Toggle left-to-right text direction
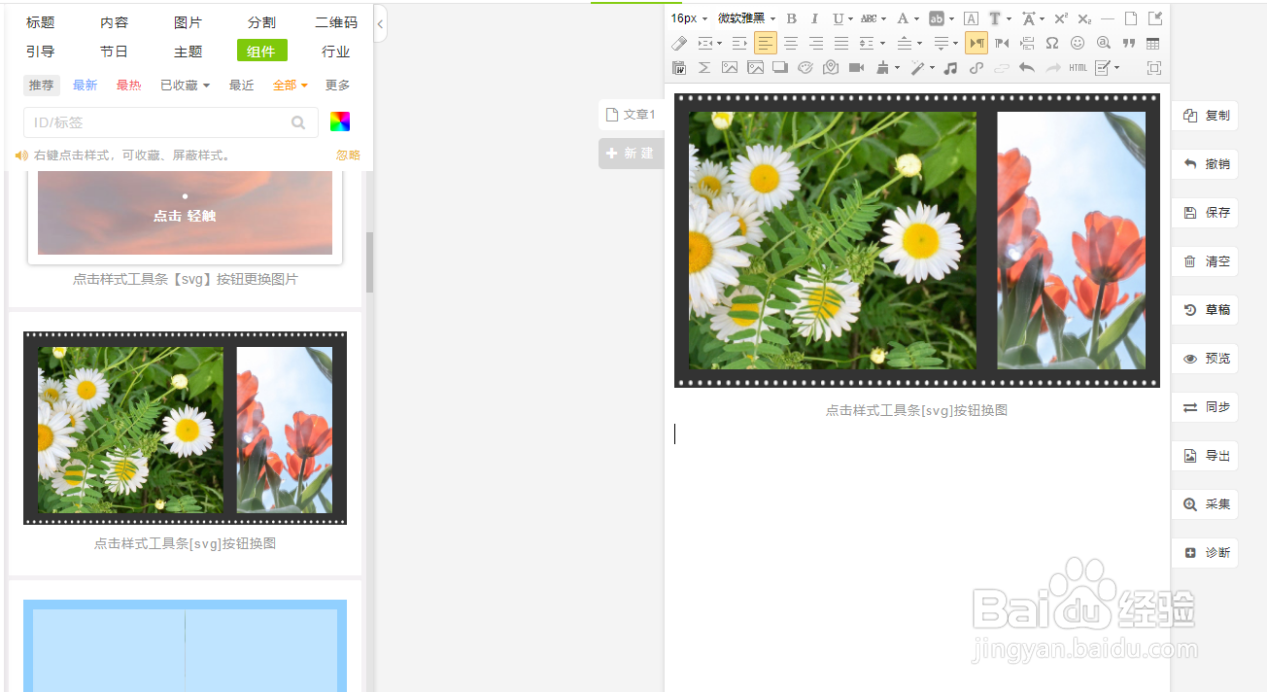 (976, 43)
